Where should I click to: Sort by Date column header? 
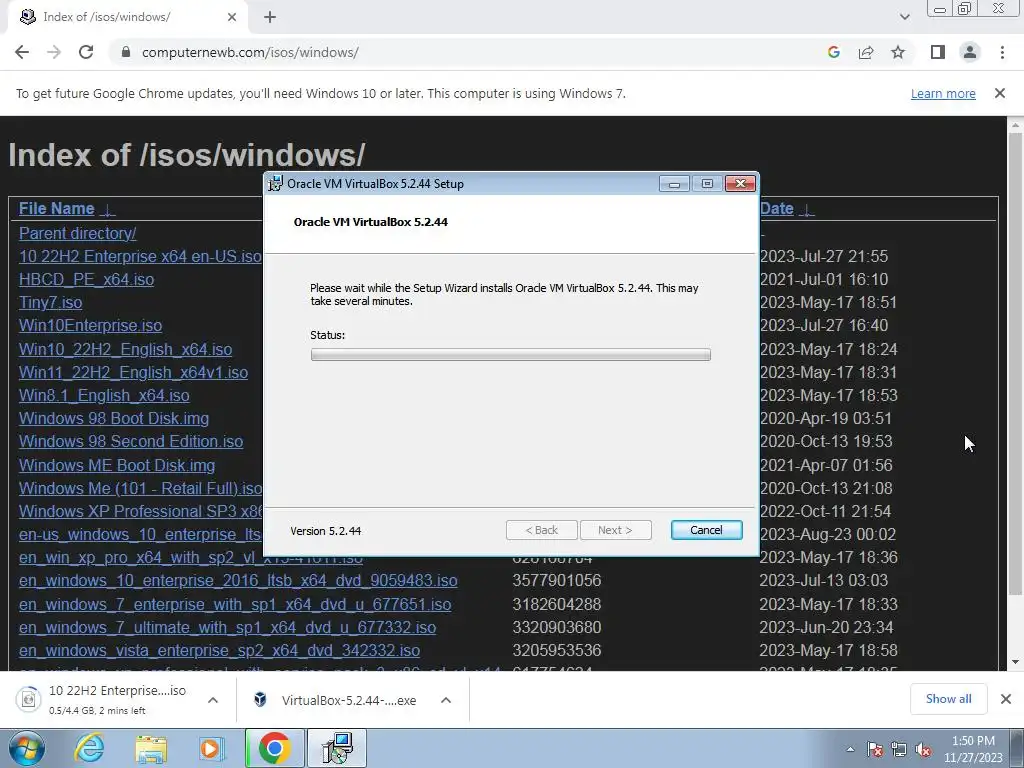pos(776,208)
